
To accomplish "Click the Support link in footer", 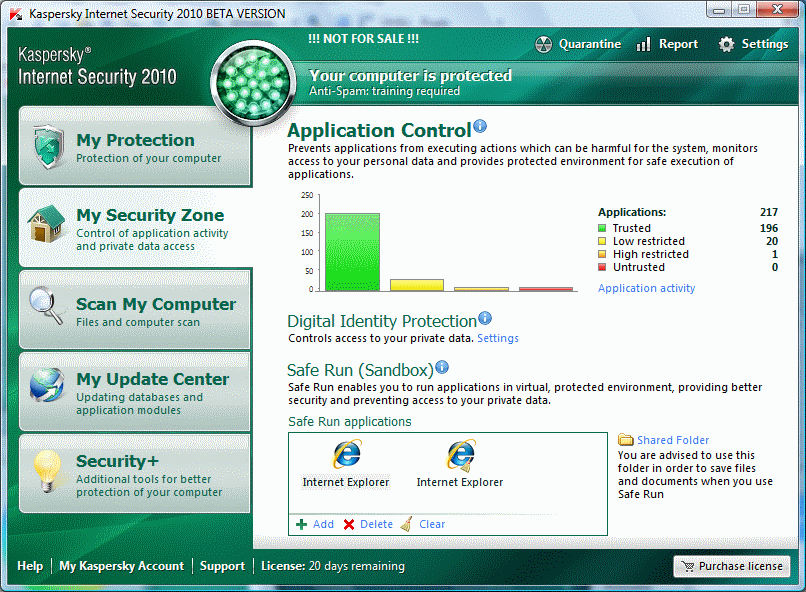I will 222,566.
